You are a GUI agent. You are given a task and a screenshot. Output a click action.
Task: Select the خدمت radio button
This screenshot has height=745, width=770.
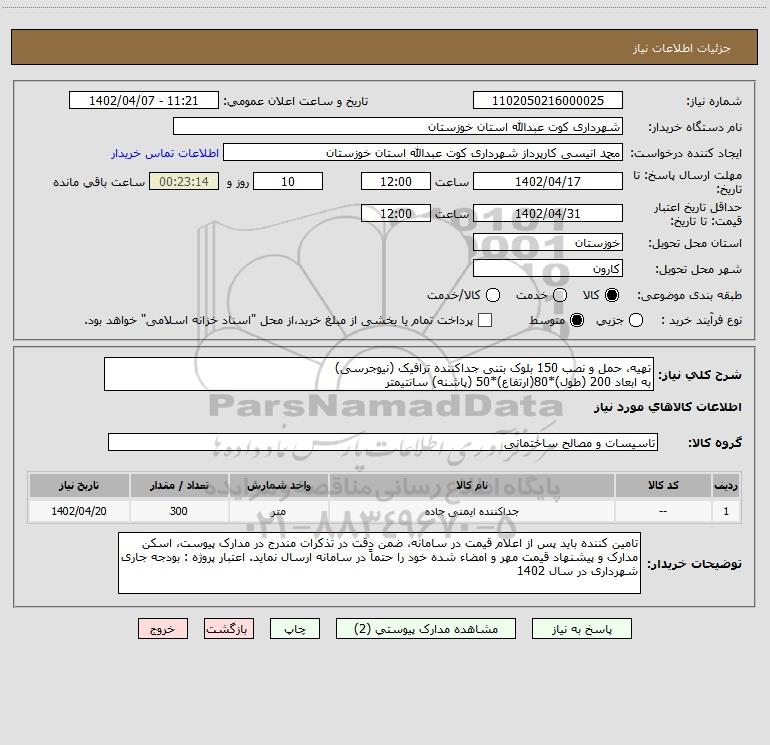(560, 295)
